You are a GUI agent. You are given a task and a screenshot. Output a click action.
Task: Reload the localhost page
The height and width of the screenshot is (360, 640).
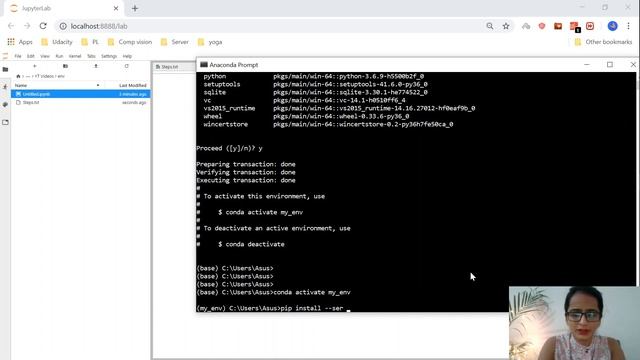[43, 26]
